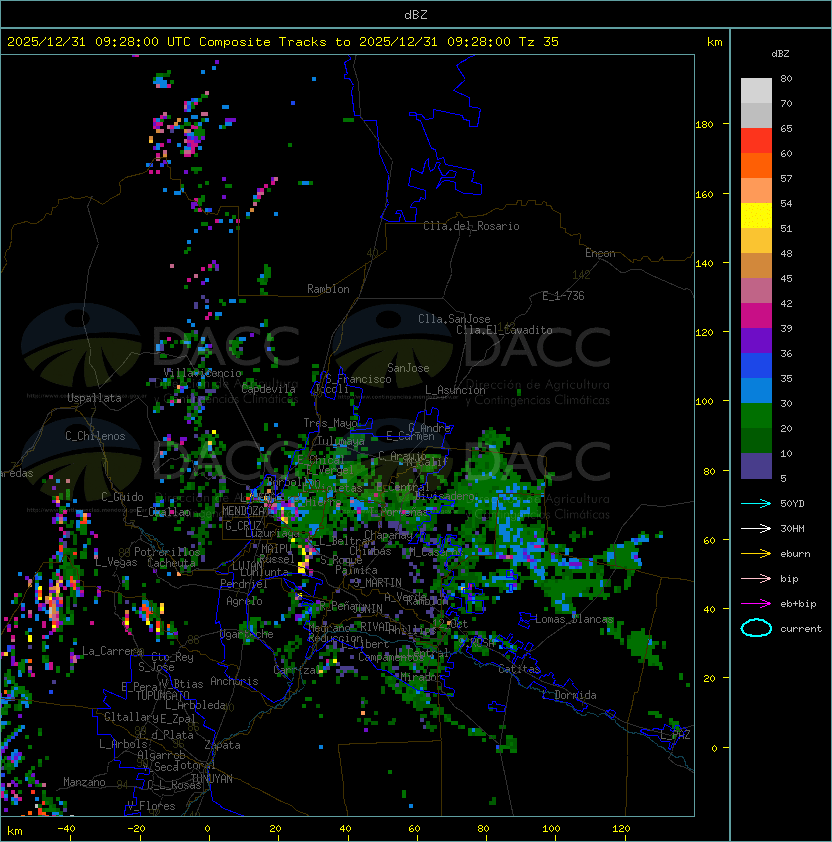
Task: Select the bright yellow 51-54 dBZ swatch
Action: pyautogui.click(x=756, y=215)
